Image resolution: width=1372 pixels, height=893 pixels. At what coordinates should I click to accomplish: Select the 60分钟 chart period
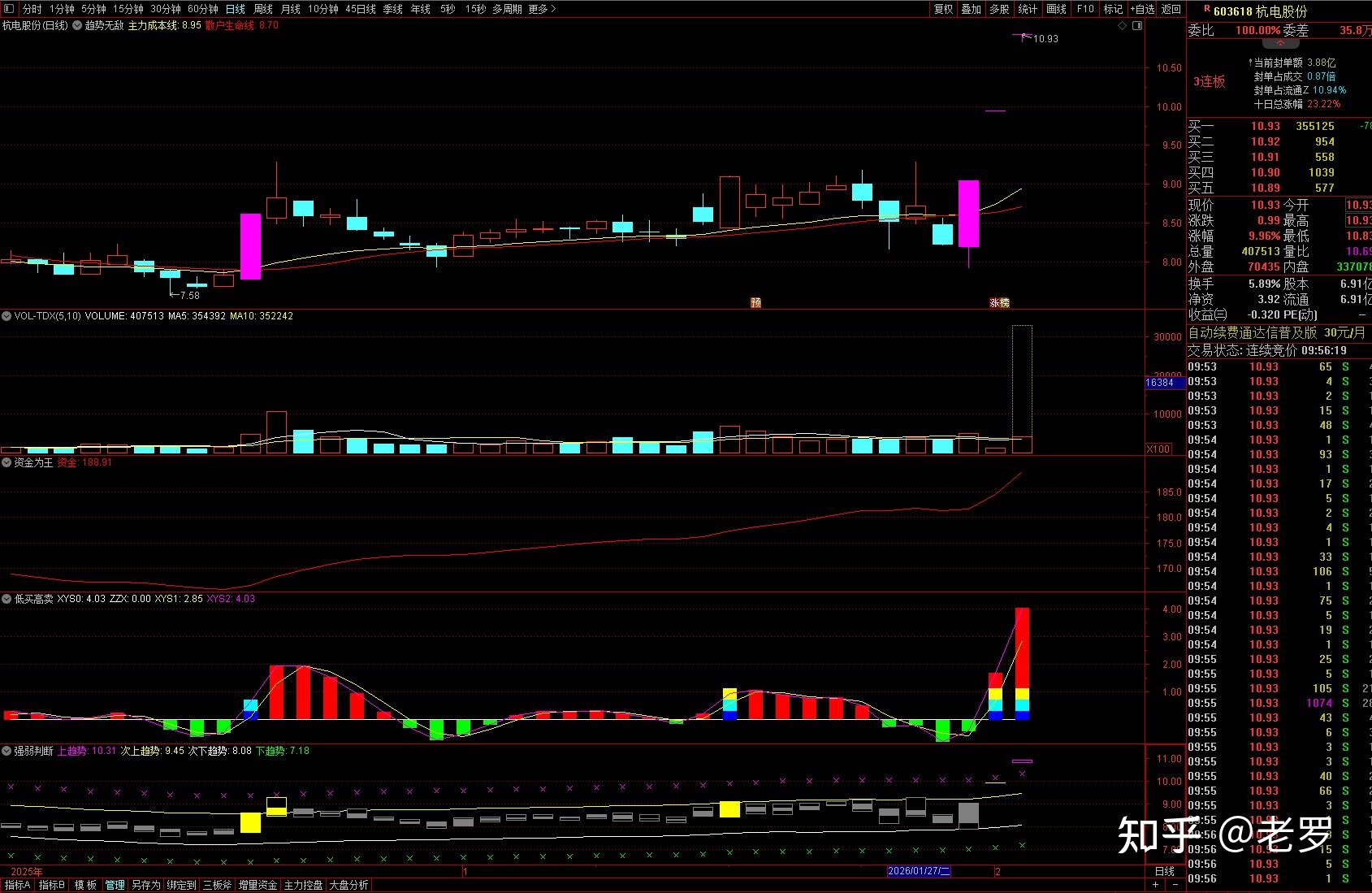coord(202,9)
